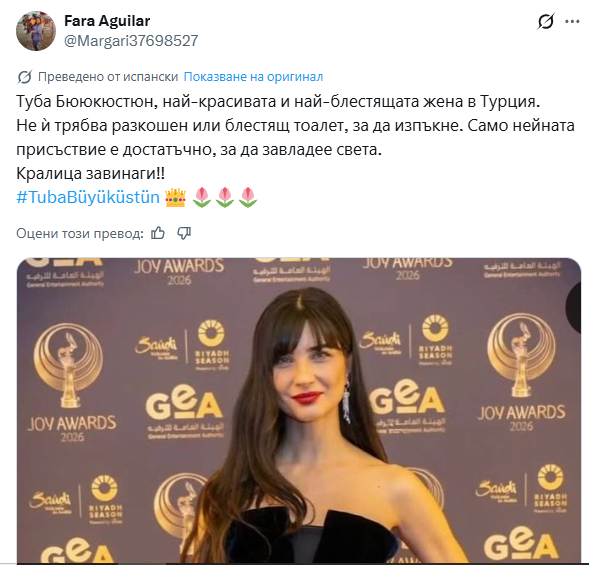Open the #TubaBüyüküstün hashtag

(x=88, y=197)
